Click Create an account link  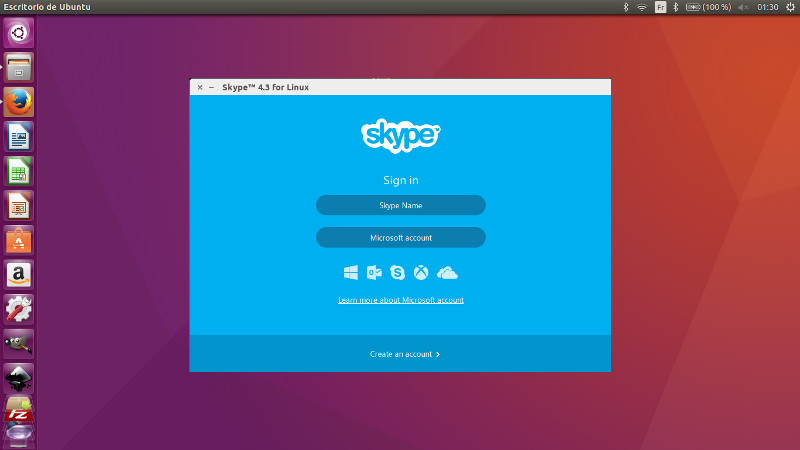pos(405,354)
